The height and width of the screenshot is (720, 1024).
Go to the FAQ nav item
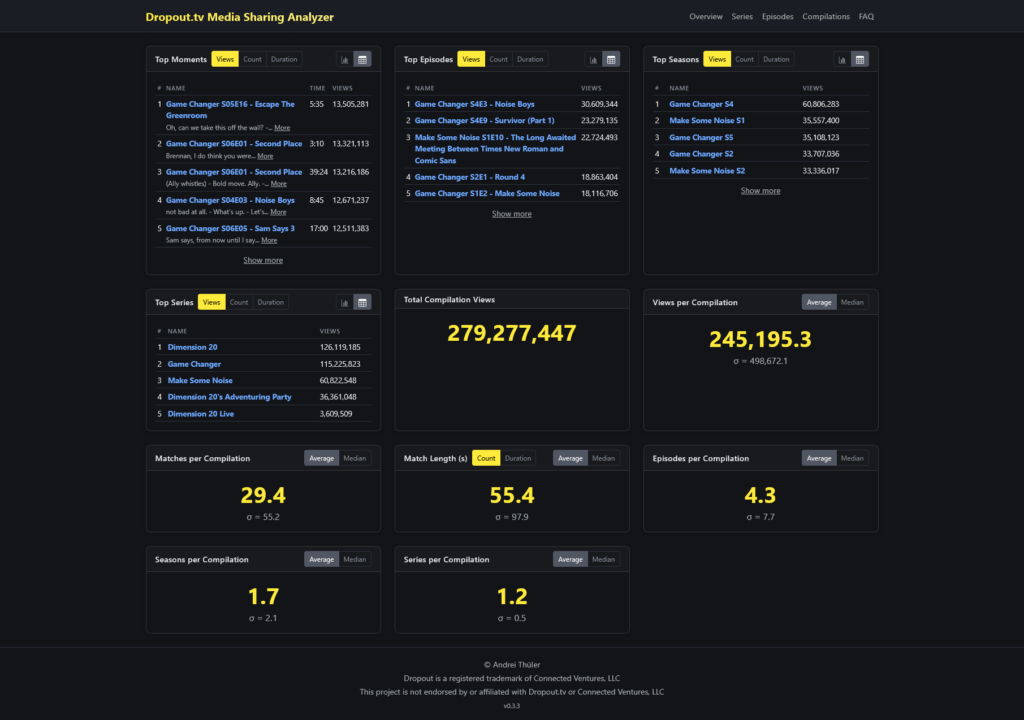coord(866,17)
